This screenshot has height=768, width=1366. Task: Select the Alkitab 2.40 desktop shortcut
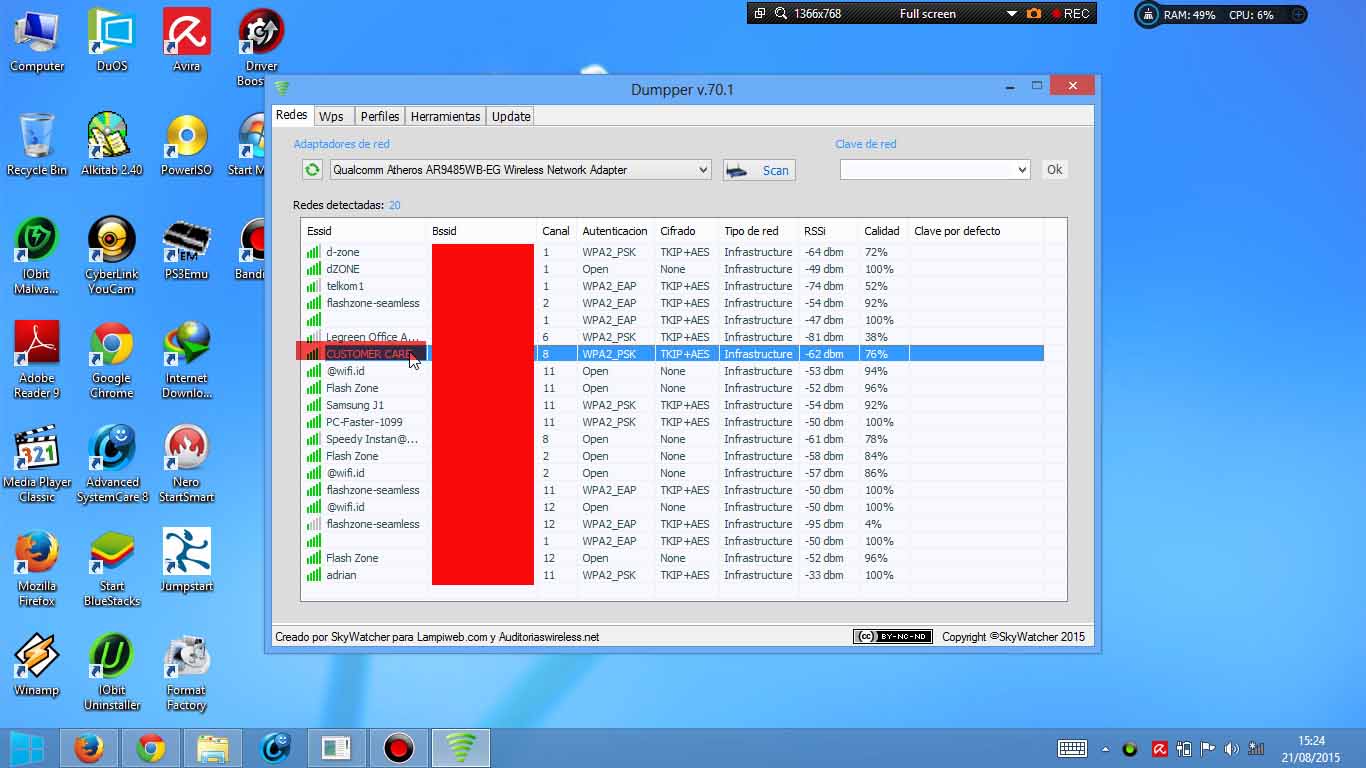point(112,145)
